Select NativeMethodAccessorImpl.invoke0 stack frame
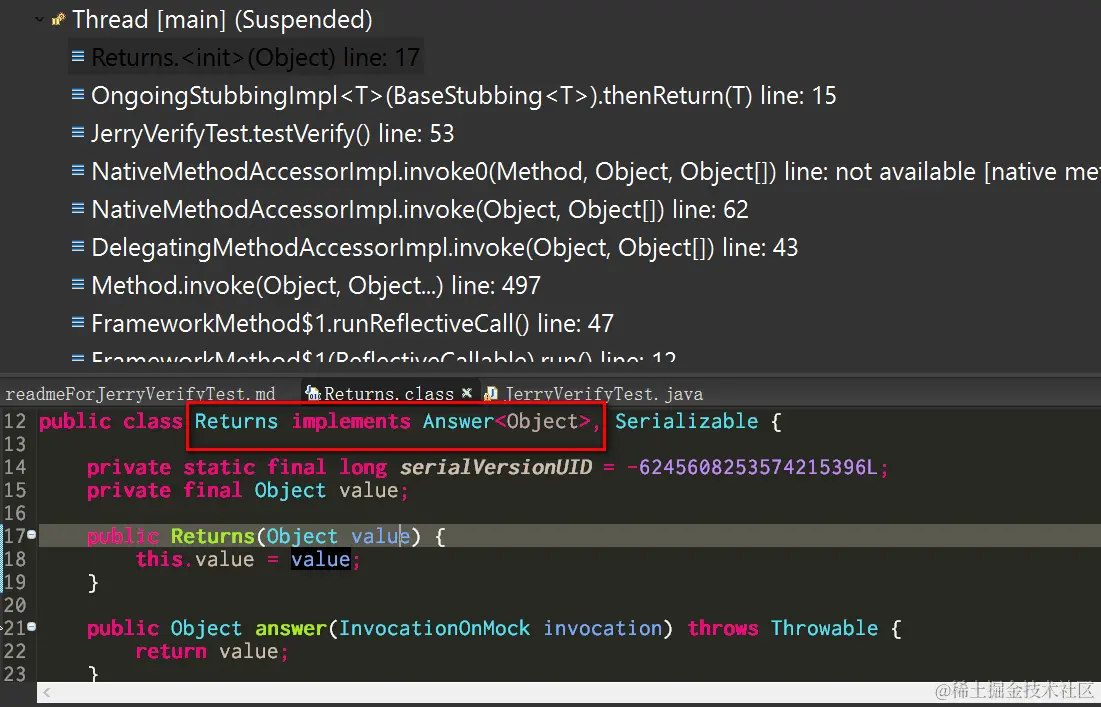 coord(596,171)
